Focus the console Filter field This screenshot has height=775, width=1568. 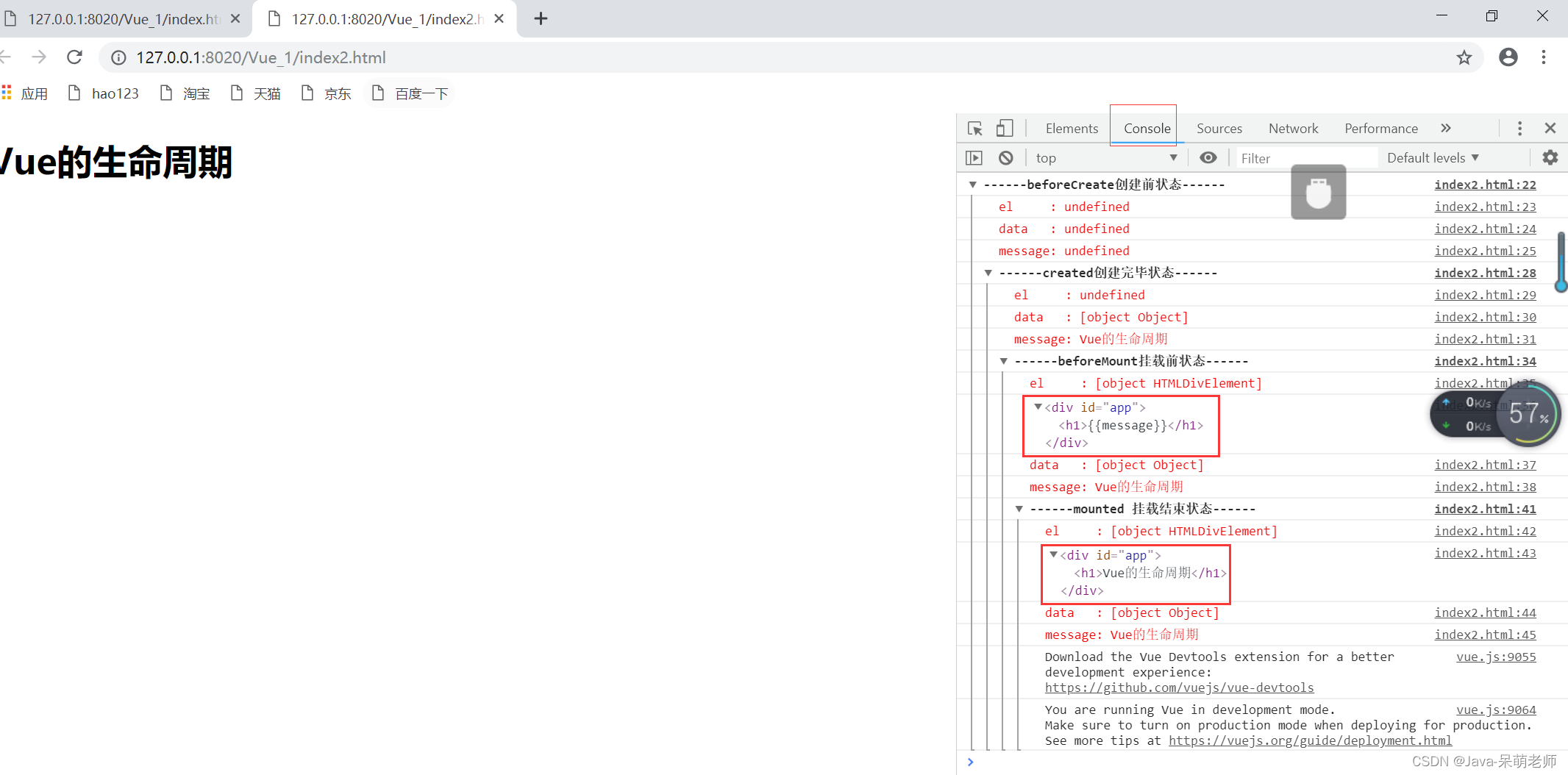click(1307, 158)
